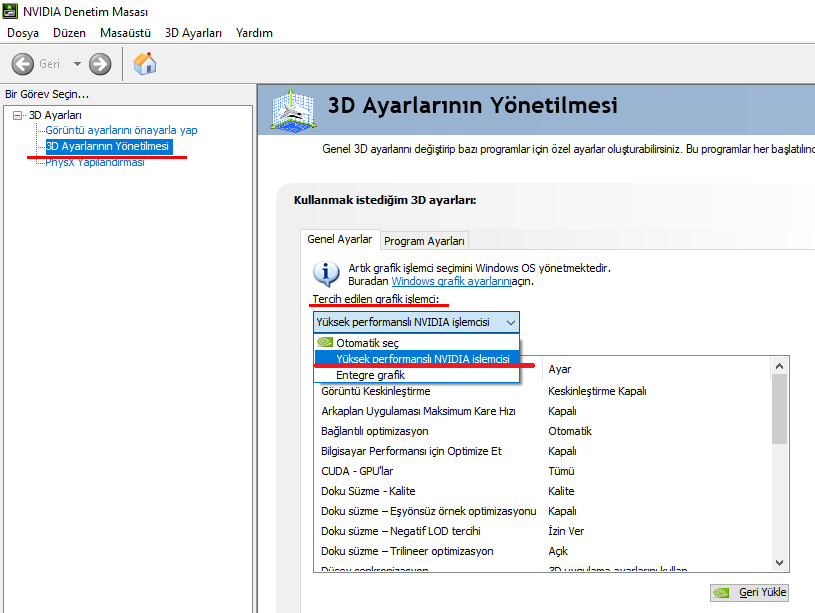Image resolution: width=815 pixels, height=613 pixels.
Task: Switch to the Program Ayarları tab
Action: [424, 241]
